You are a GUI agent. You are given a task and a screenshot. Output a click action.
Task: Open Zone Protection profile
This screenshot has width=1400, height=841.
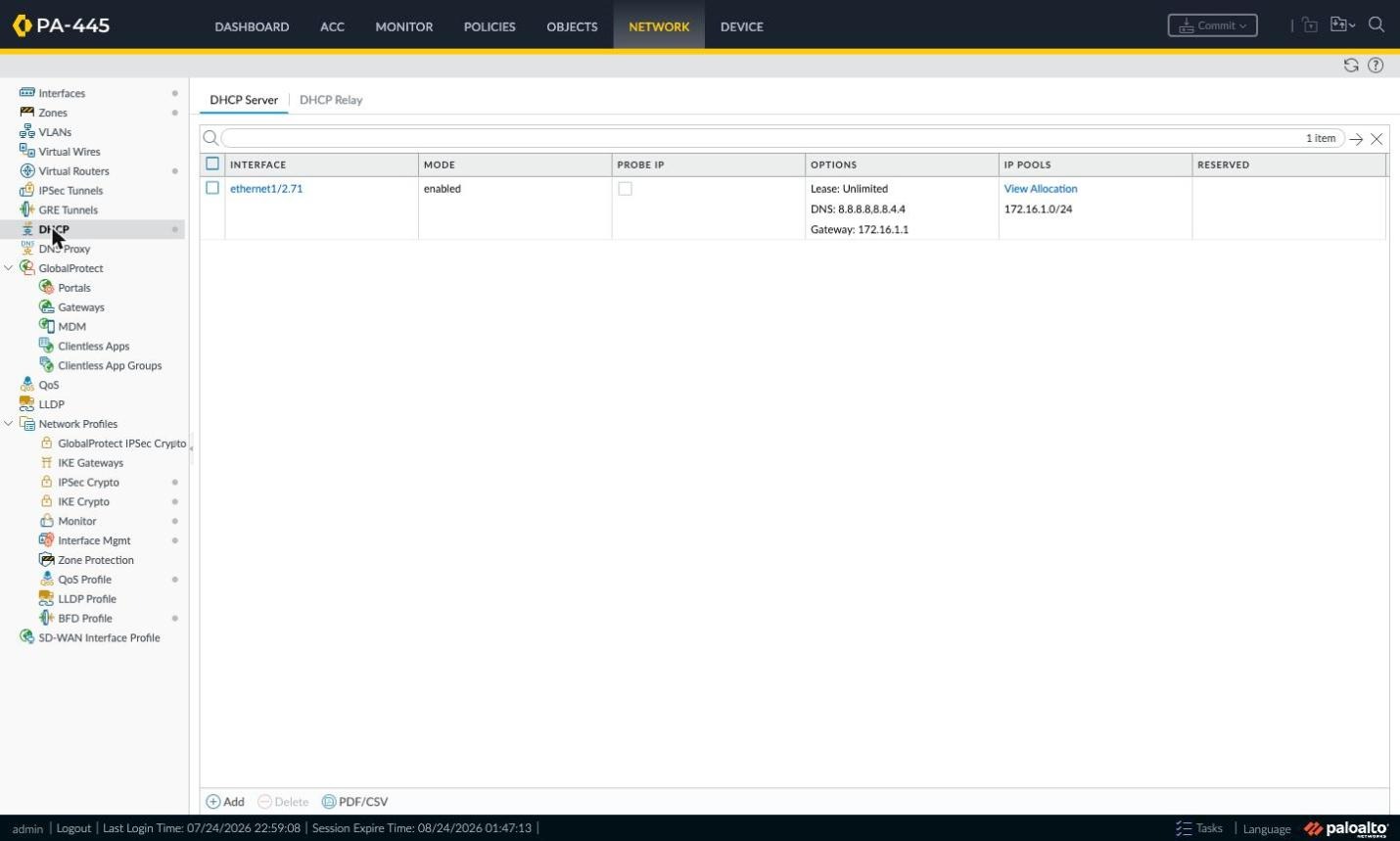(96, 560)
